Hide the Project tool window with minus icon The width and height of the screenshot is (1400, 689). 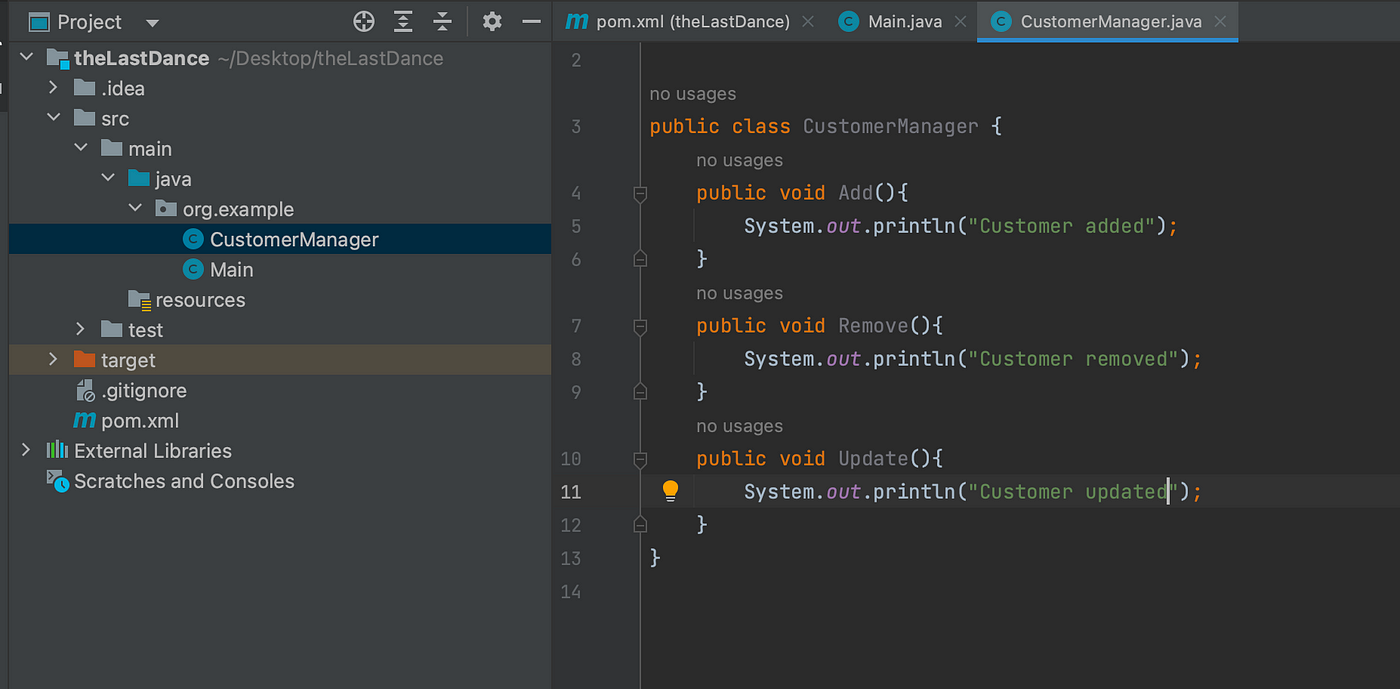[x=531, y=21]
